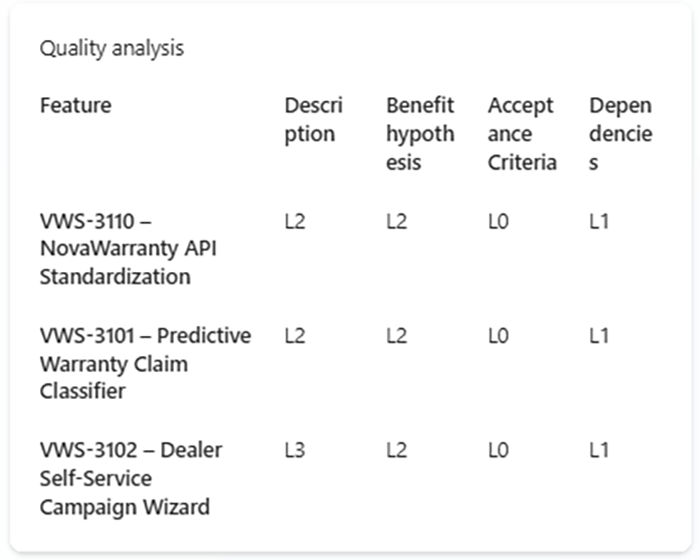Click the Description column header
Screen dimensions: 700x560
[x=313, y=119]
